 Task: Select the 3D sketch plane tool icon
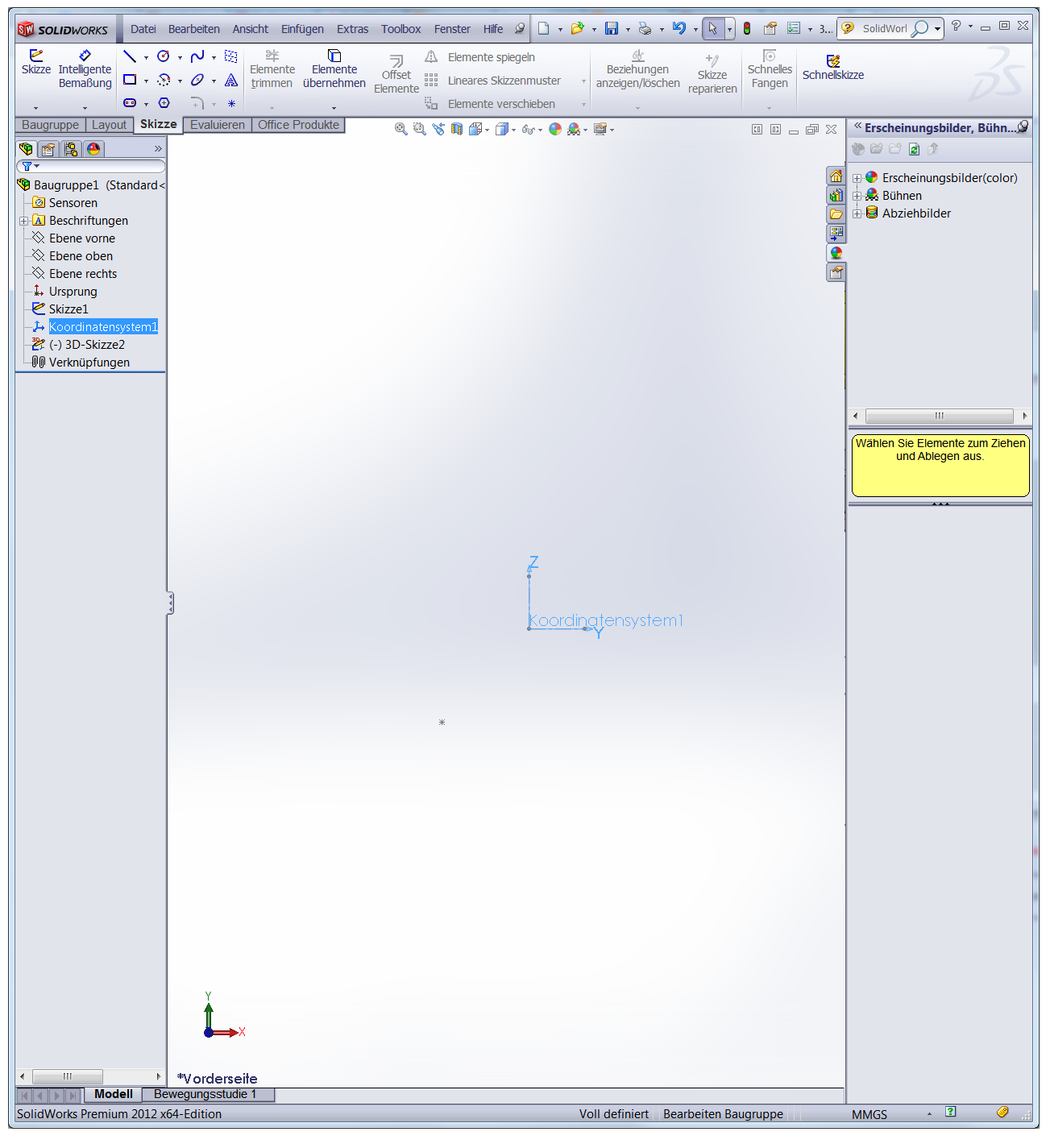click(231, 56)
